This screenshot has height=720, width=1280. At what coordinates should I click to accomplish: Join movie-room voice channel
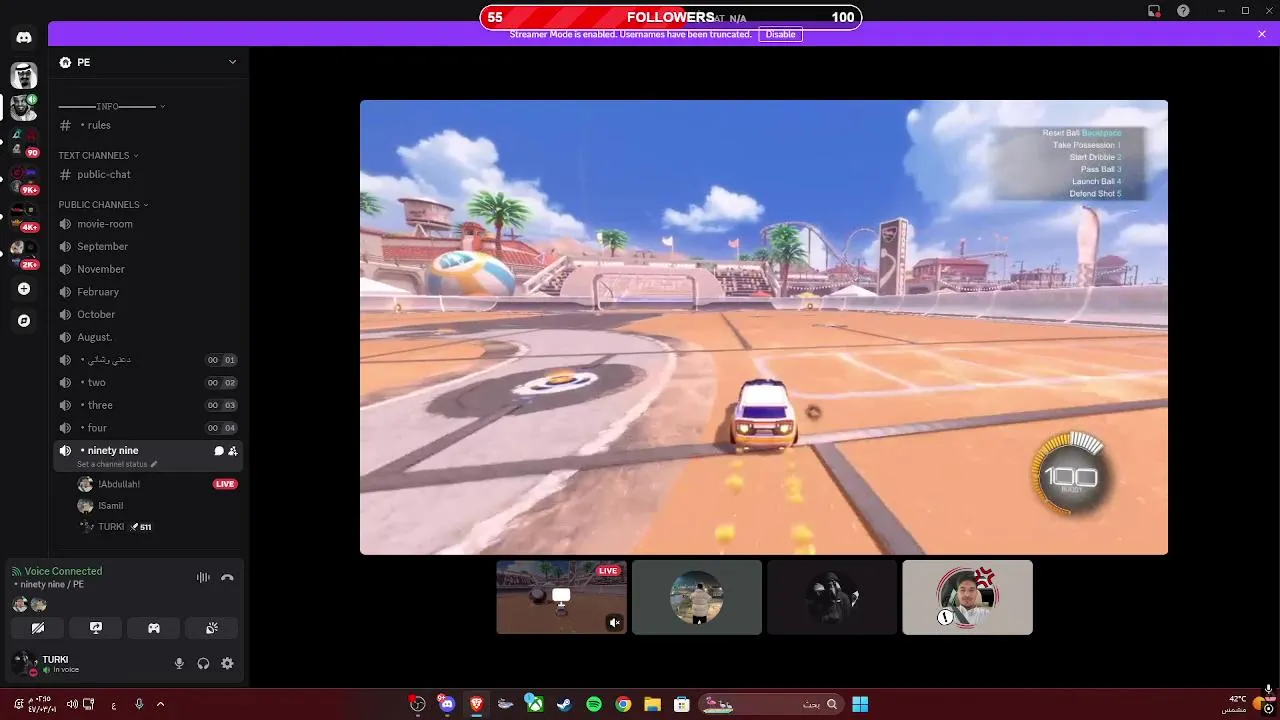148,224
